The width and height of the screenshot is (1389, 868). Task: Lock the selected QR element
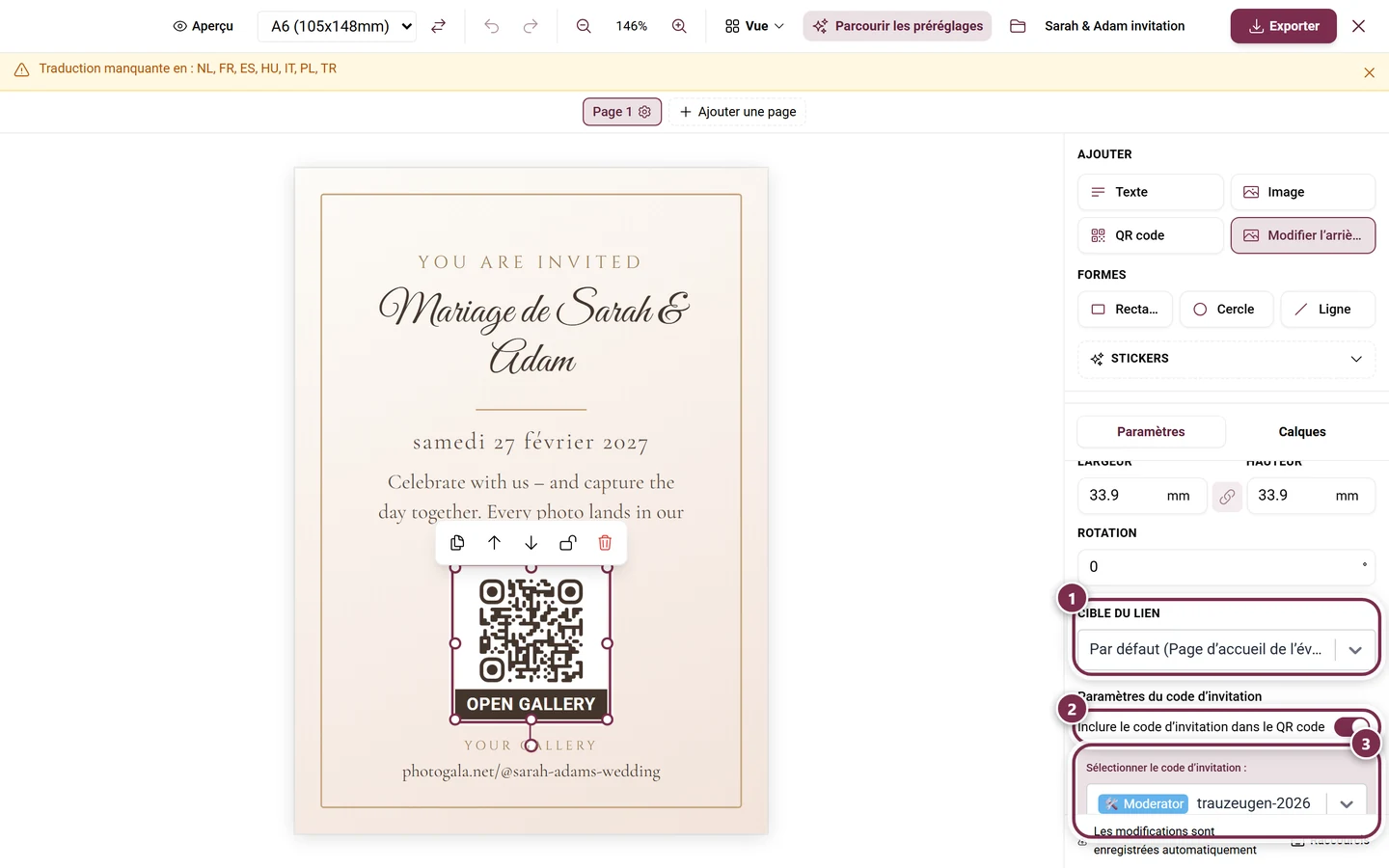(568, 543)
